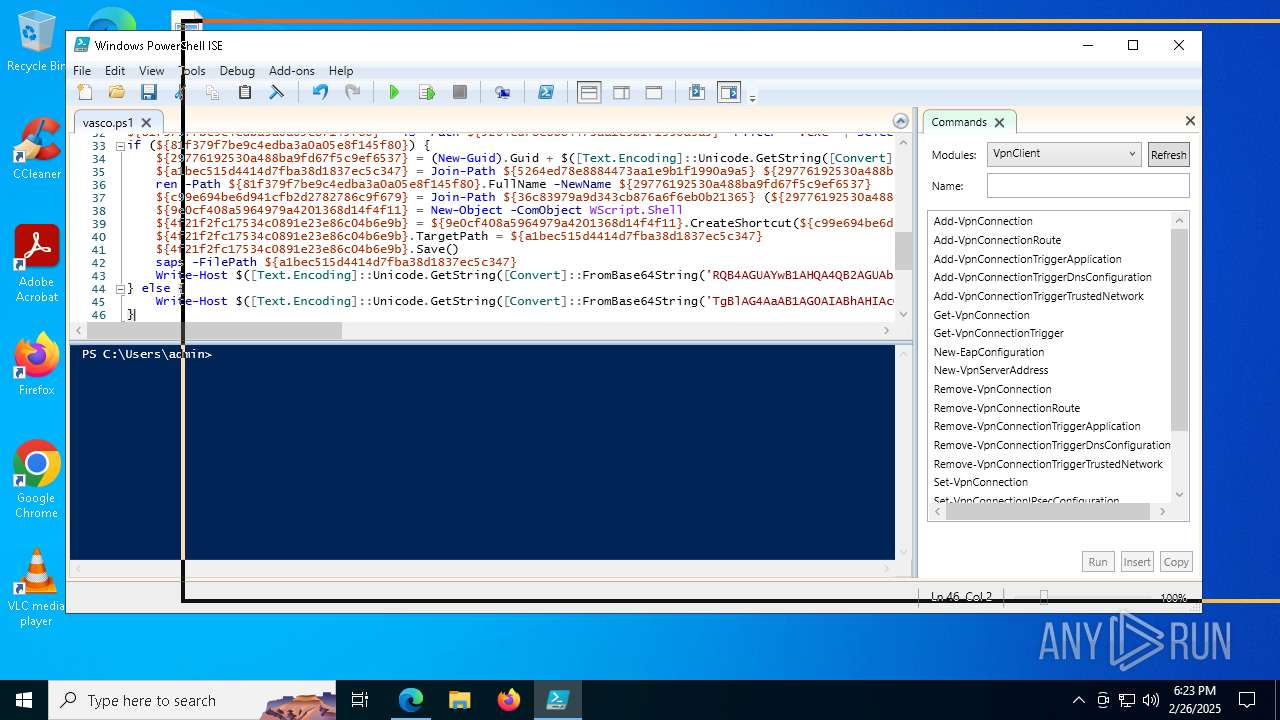
Task: Open Google Chrome desktop shortcut
Action: [36, 479]
